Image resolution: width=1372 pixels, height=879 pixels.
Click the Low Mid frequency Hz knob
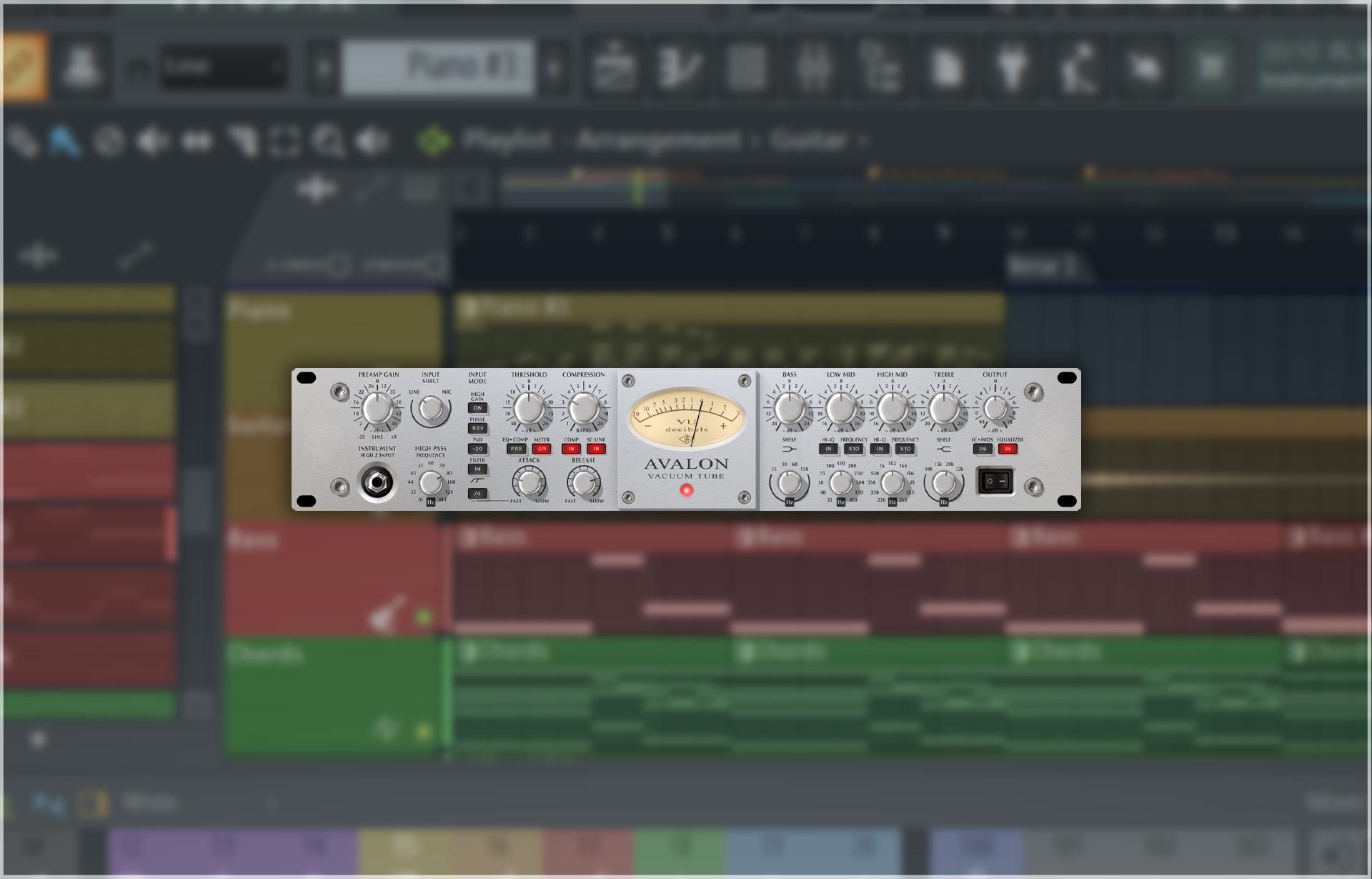tap(840, 483)
